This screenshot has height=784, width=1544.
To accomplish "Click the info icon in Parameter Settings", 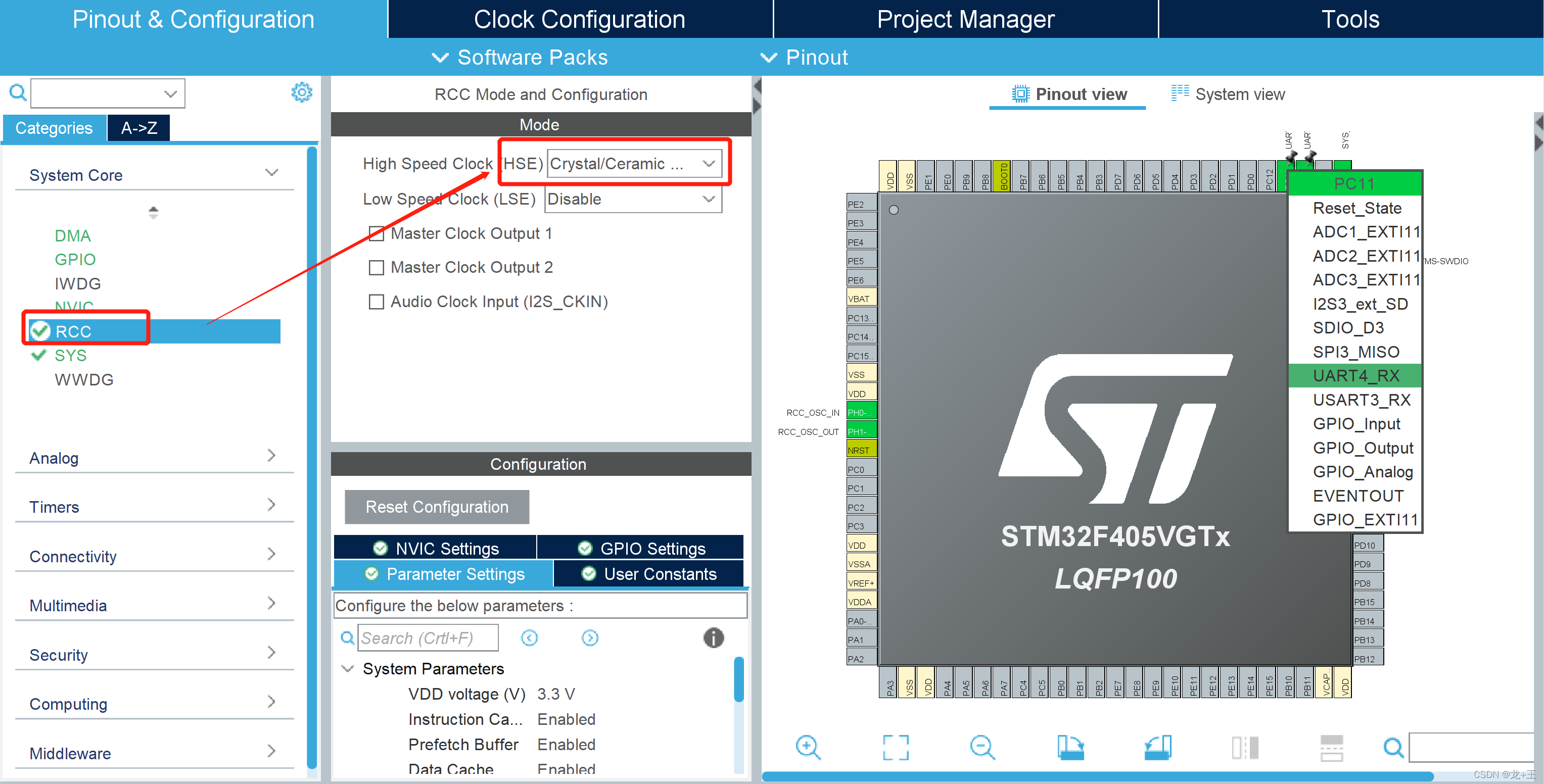I will pyautogui.click(x=713, y=638).
